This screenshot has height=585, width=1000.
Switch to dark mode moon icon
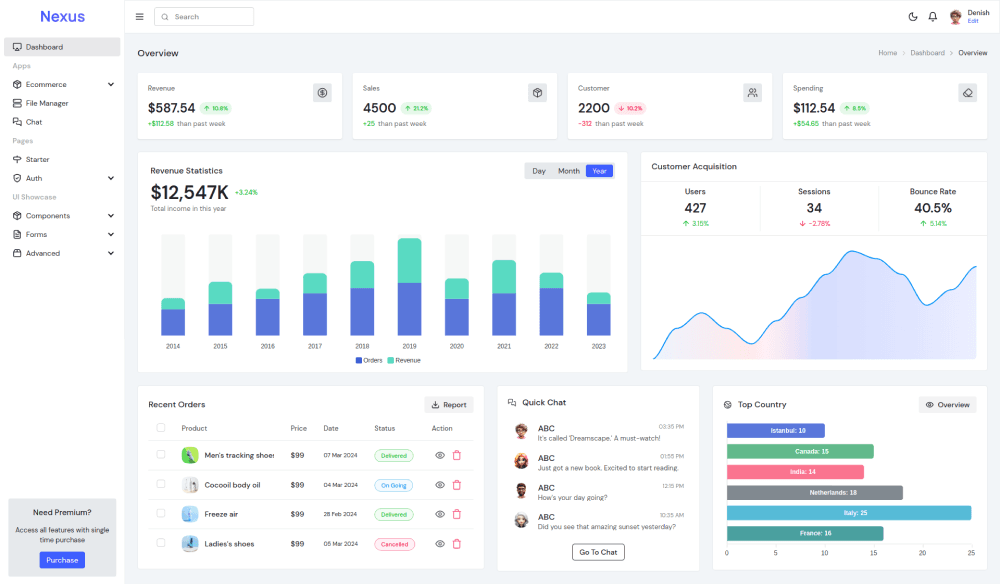(x=912, y=17)
